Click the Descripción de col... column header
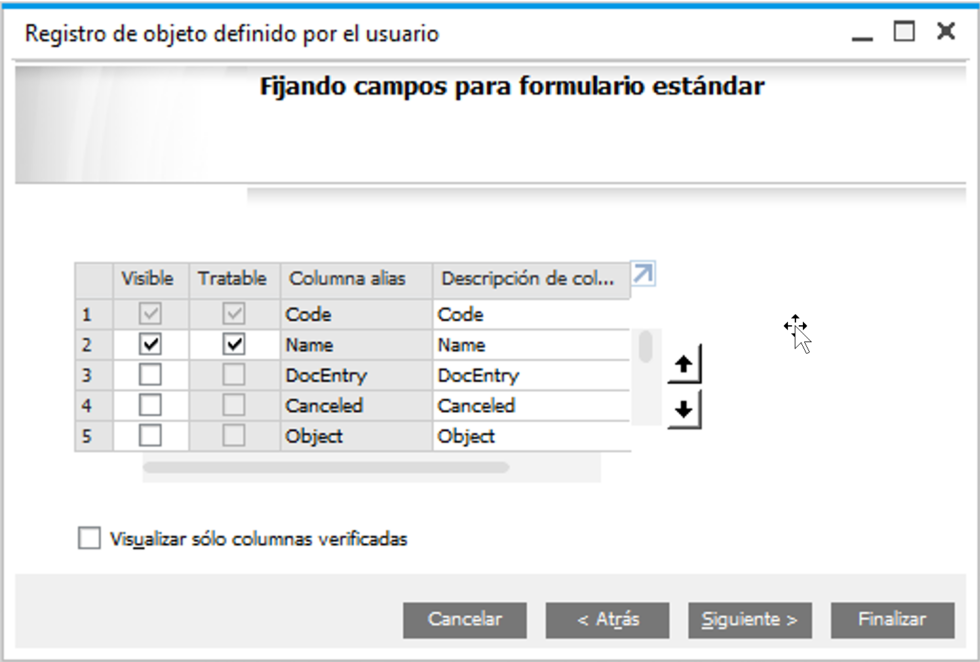This screenshot has width=980, height=662. 531,280
